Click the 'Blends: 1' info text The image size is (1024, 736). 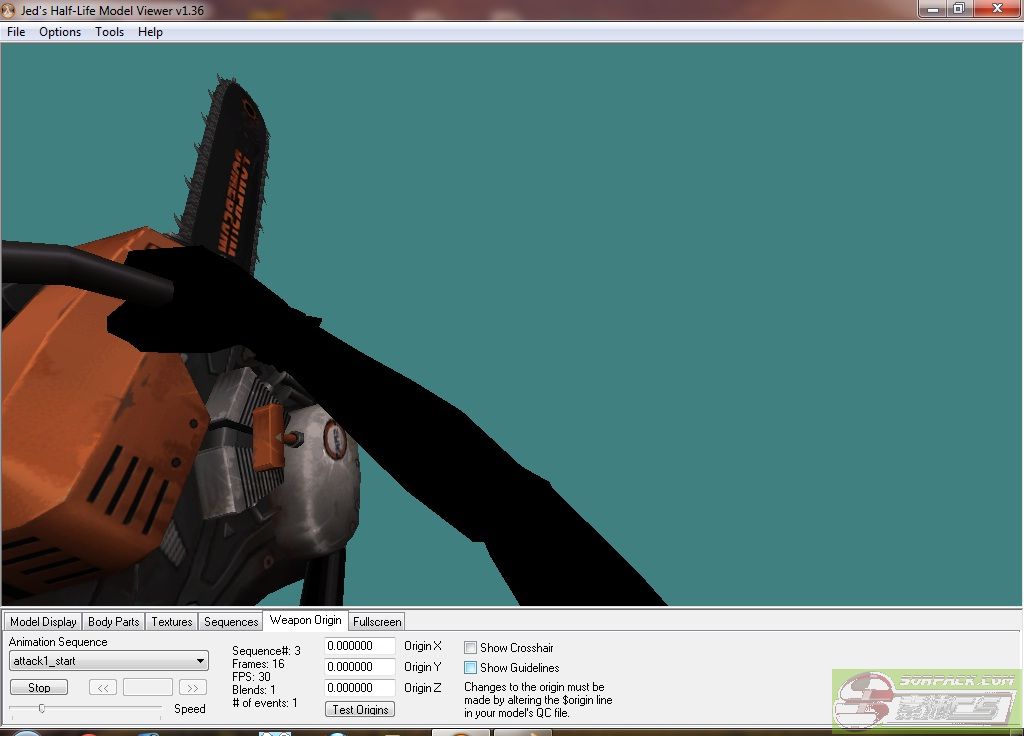point(254,690)
